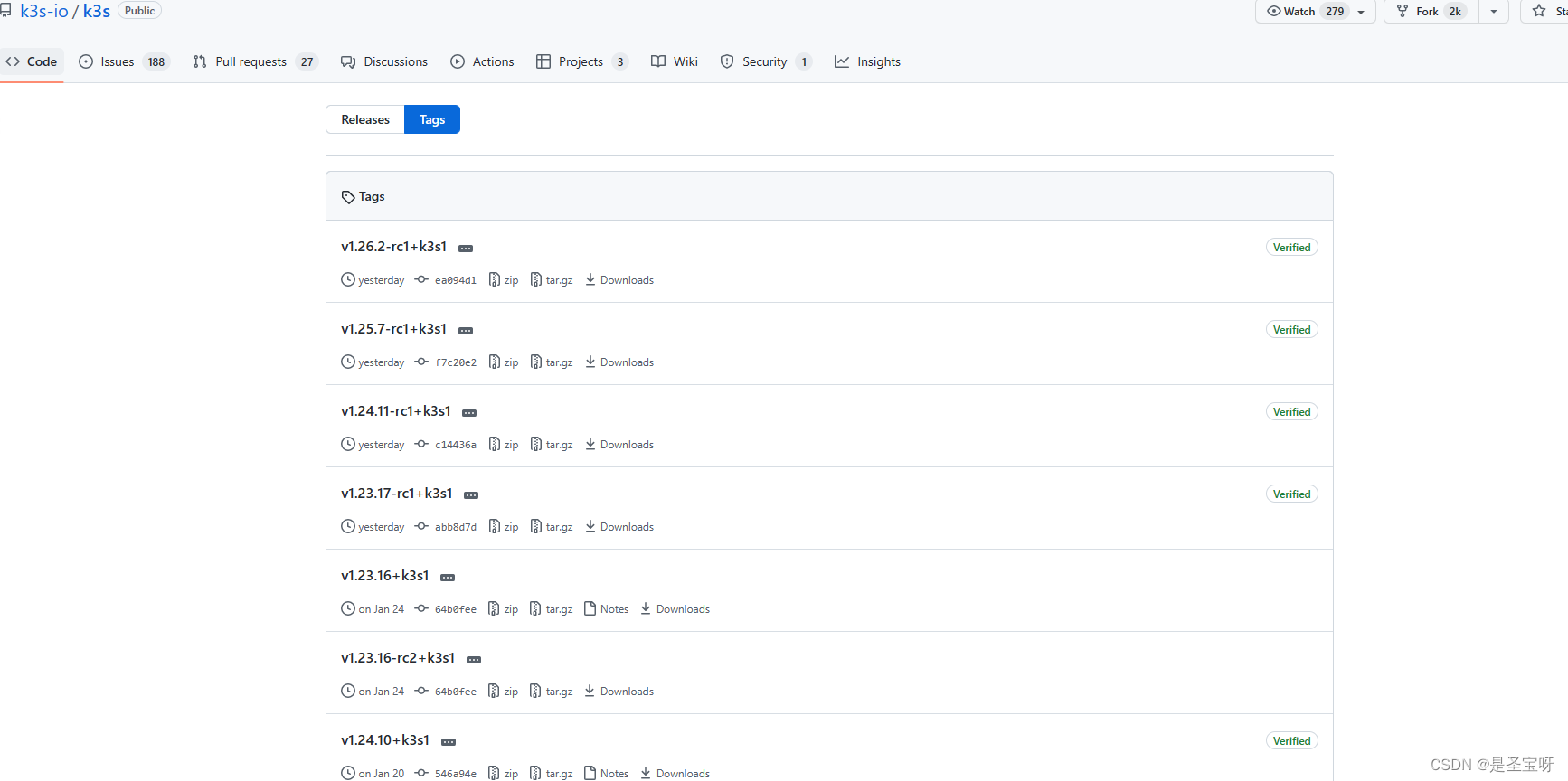Open the Security tab
The height and width of the screenshot is (781, 1568).
pos(766,61)
